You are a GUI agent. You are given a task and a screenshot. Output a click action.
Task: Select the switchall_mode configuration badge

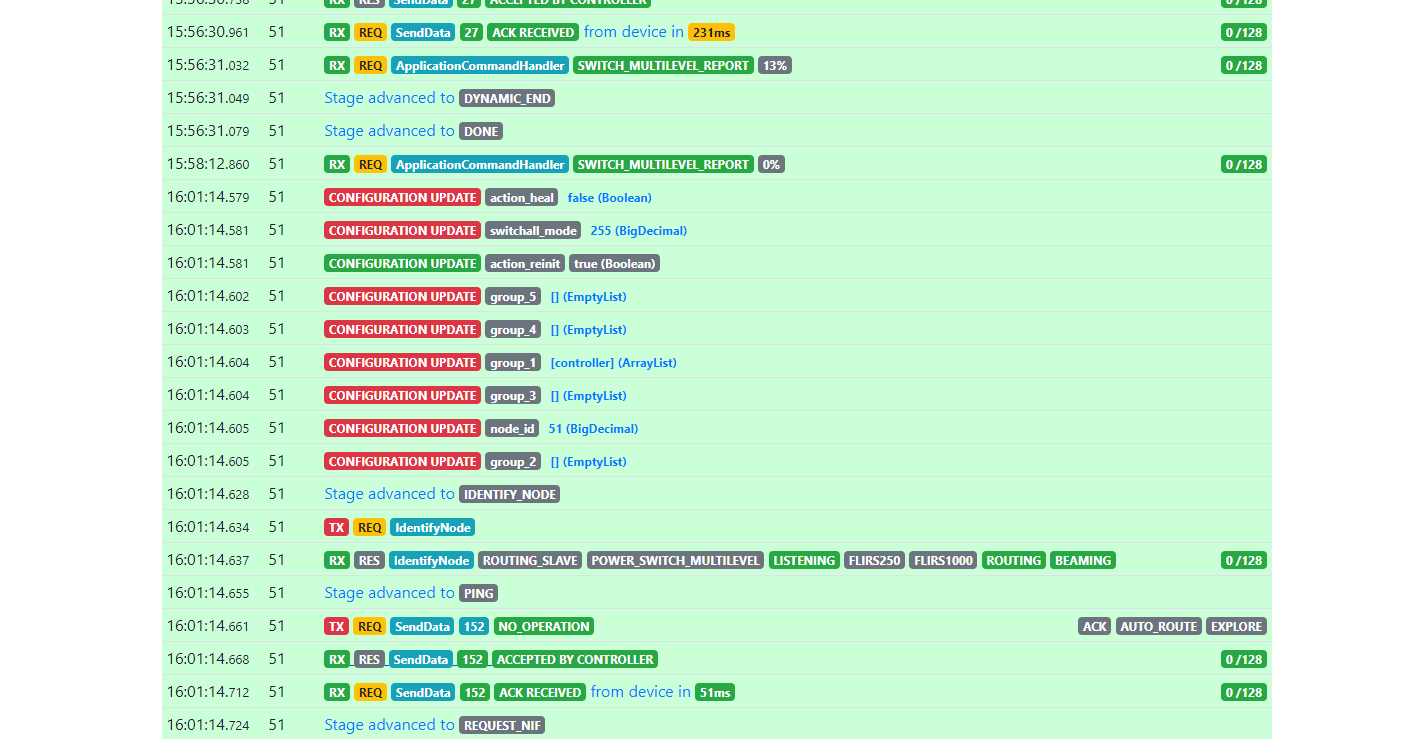tap(533, 231)
